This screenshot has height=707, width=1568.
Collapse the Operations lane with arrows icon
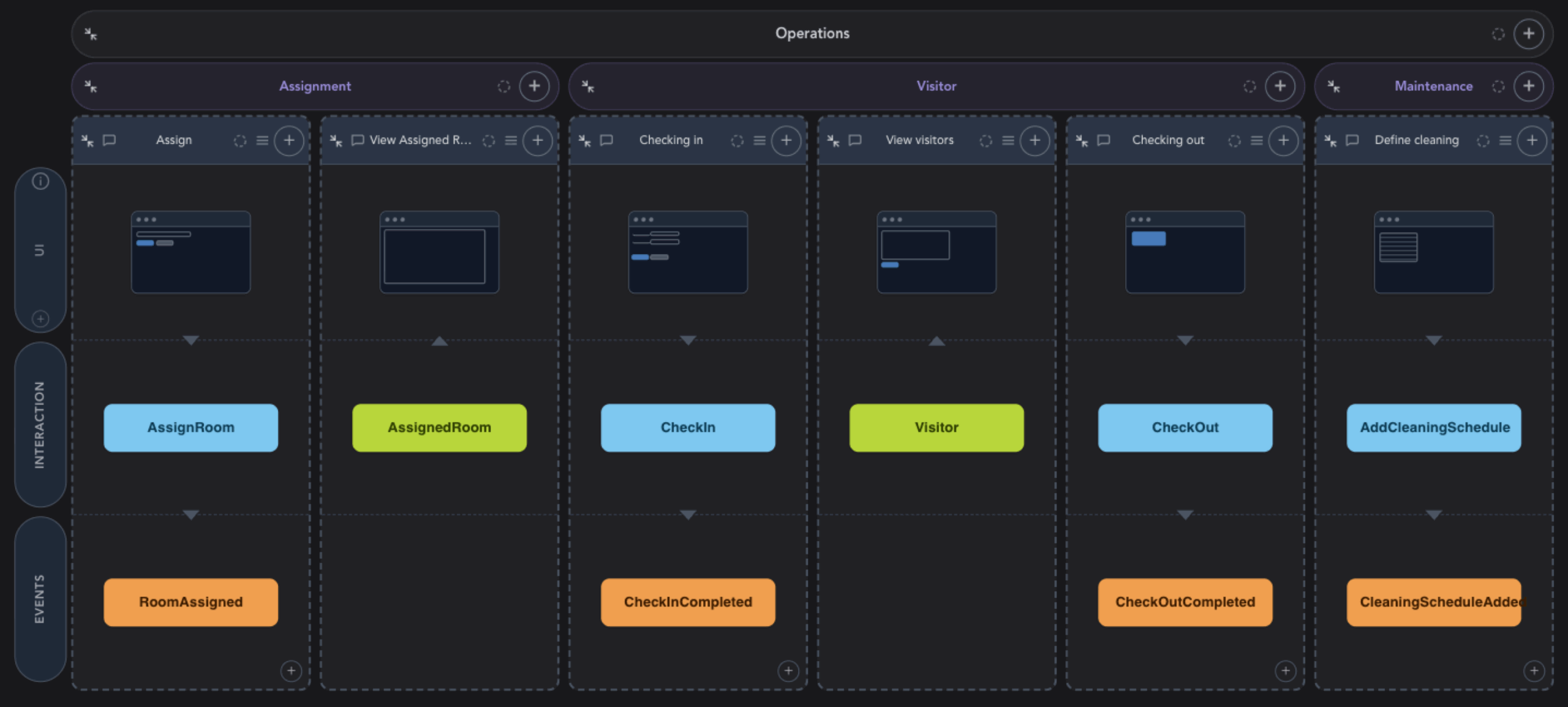91,34
